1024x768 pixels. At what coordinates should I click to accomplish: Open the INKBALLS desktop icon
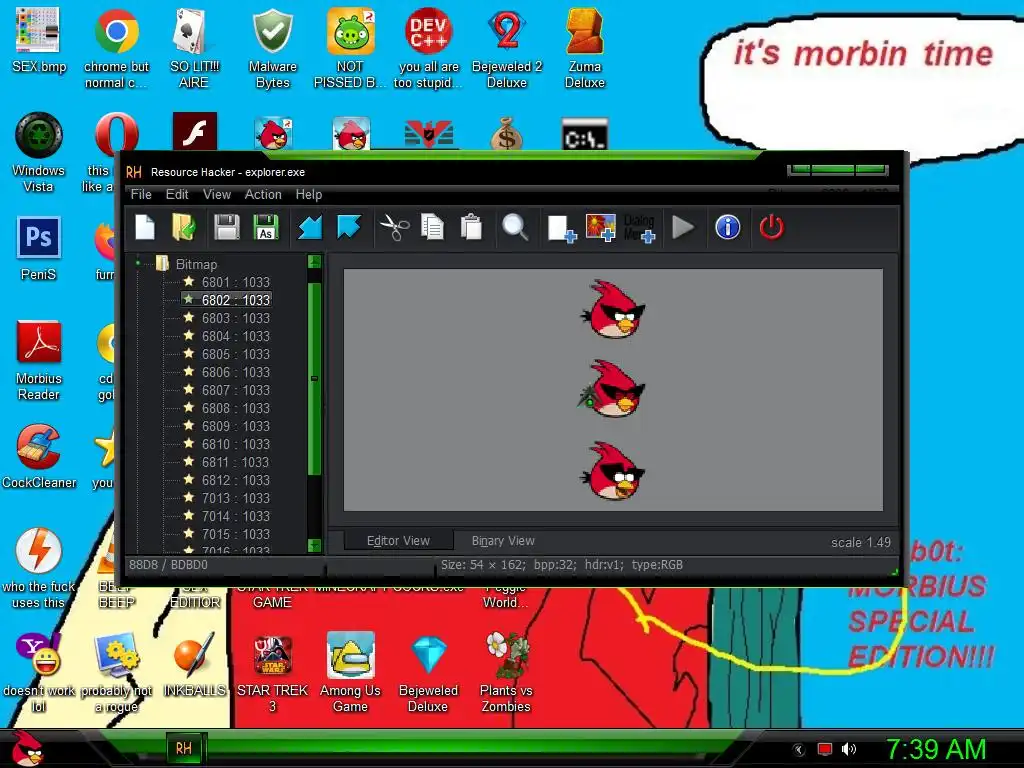195,665
